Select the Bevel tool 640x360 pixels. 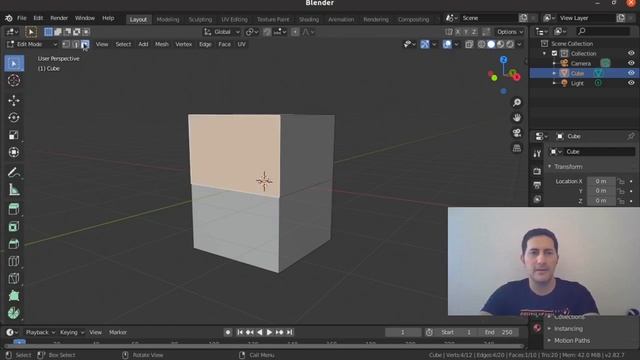coord(14,244)
